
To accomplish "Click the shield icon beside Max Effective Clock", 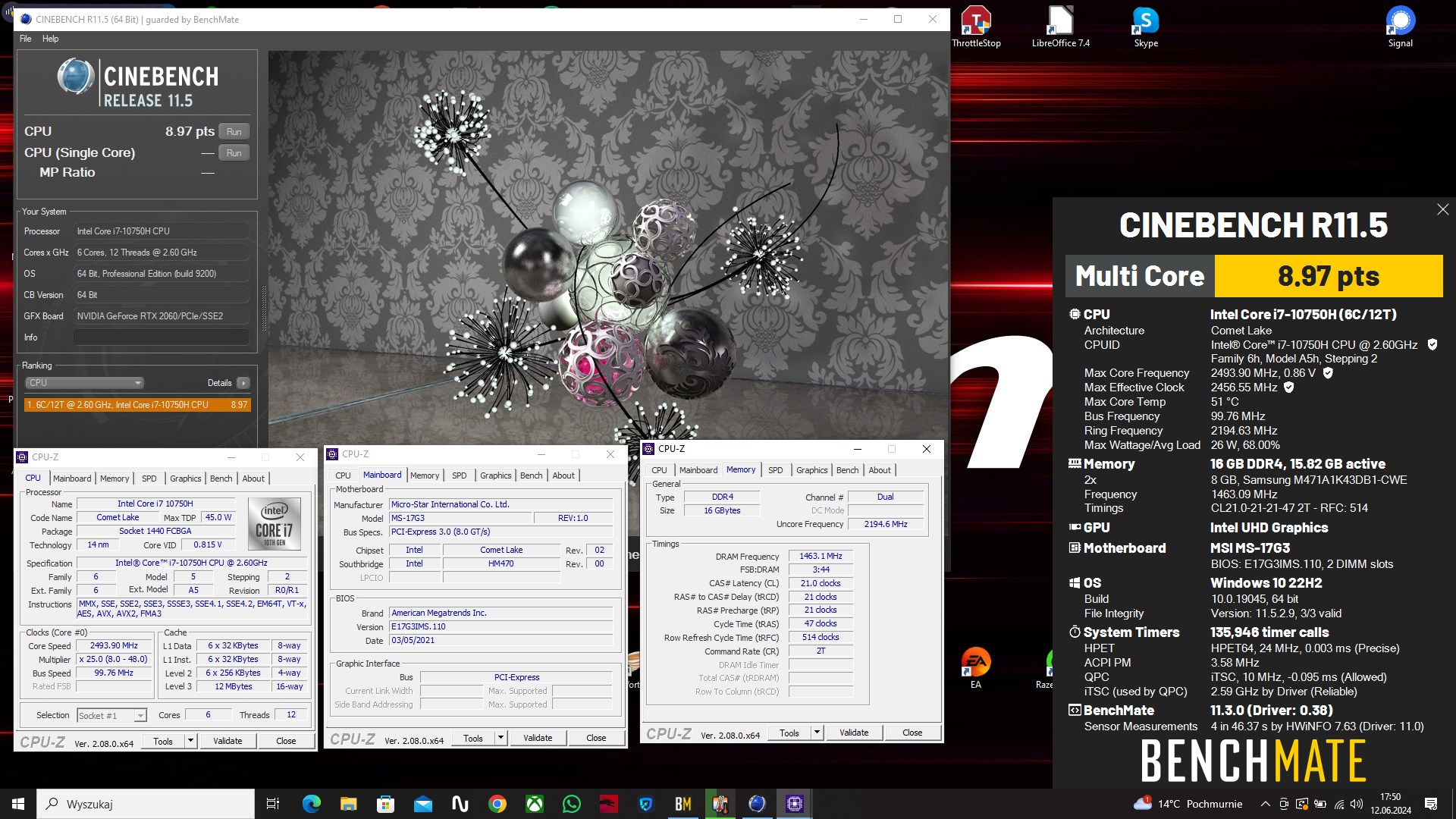I will coord(1289,388).
